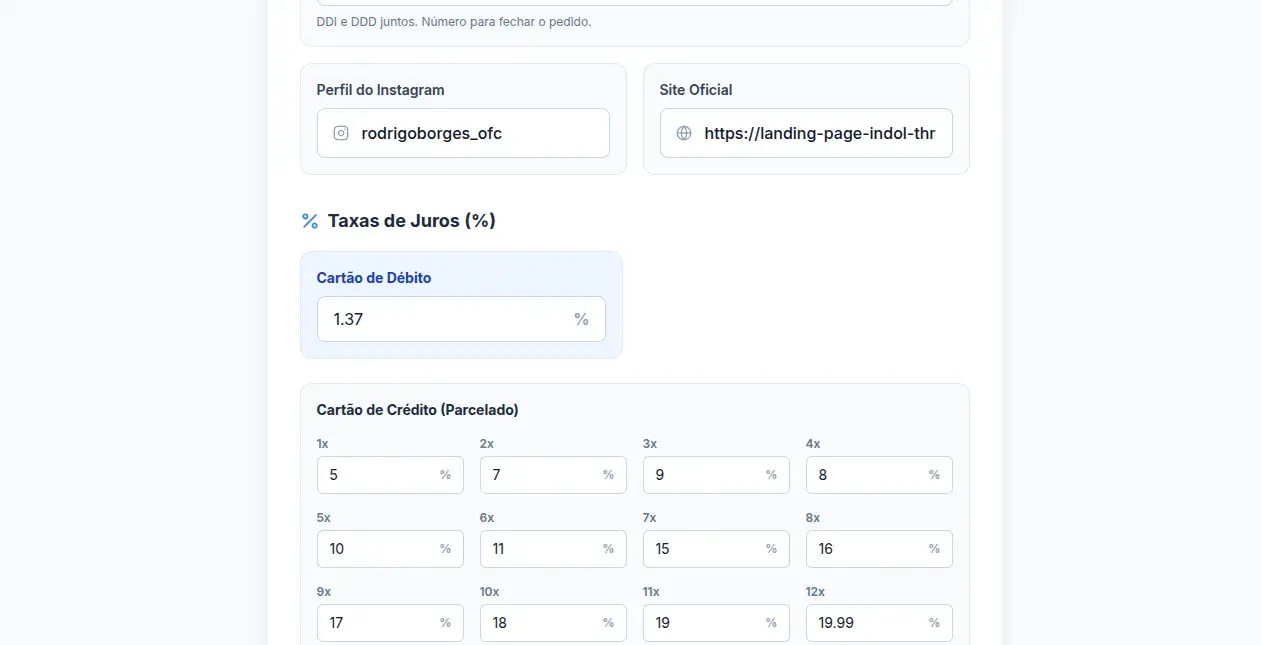Click the globe icon in Site Oficial field
Image resolution: width=1261 pixels, height=645 pixels.
point(684,133)
